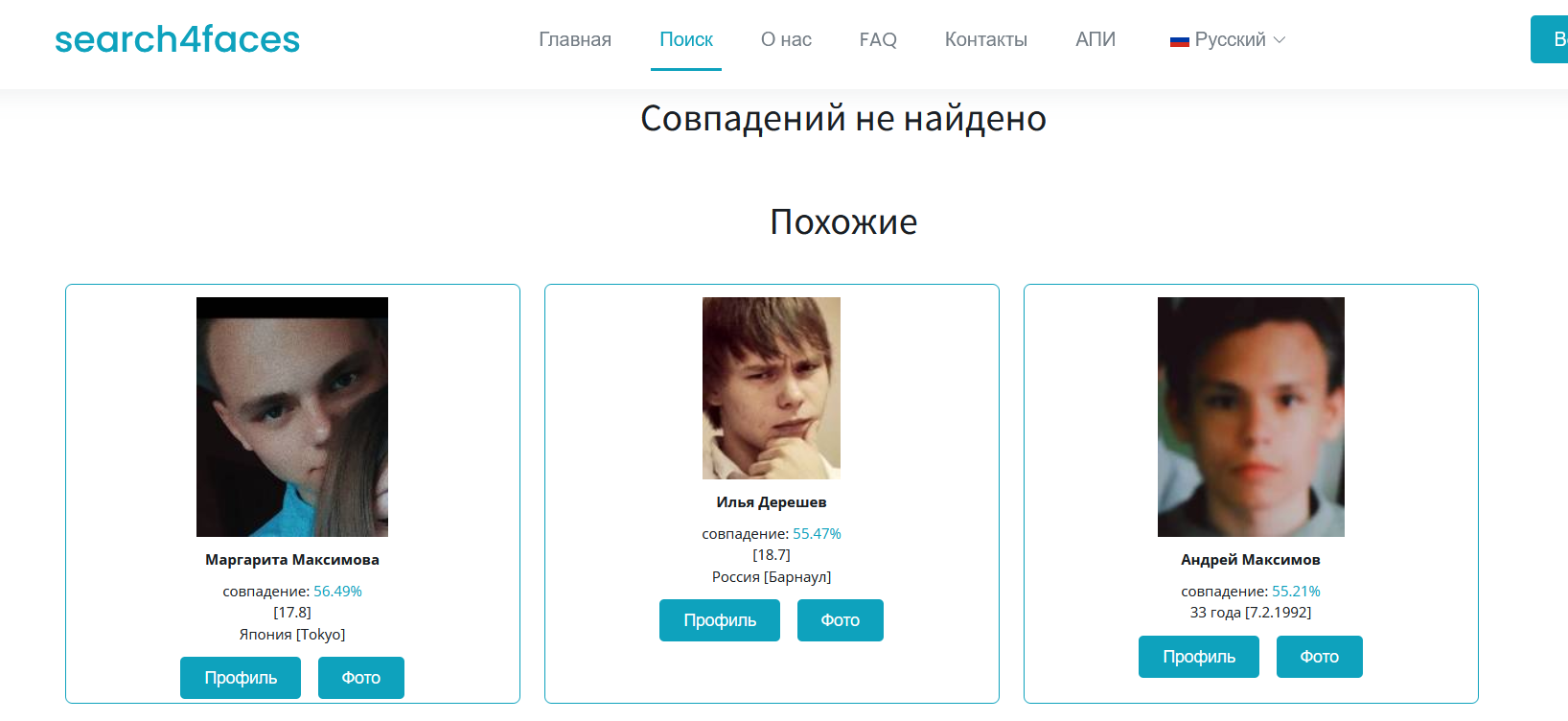This screenshot has width=1568, height=721.
Task: Click the 56.49% match percentage
Action: (337, 592)
